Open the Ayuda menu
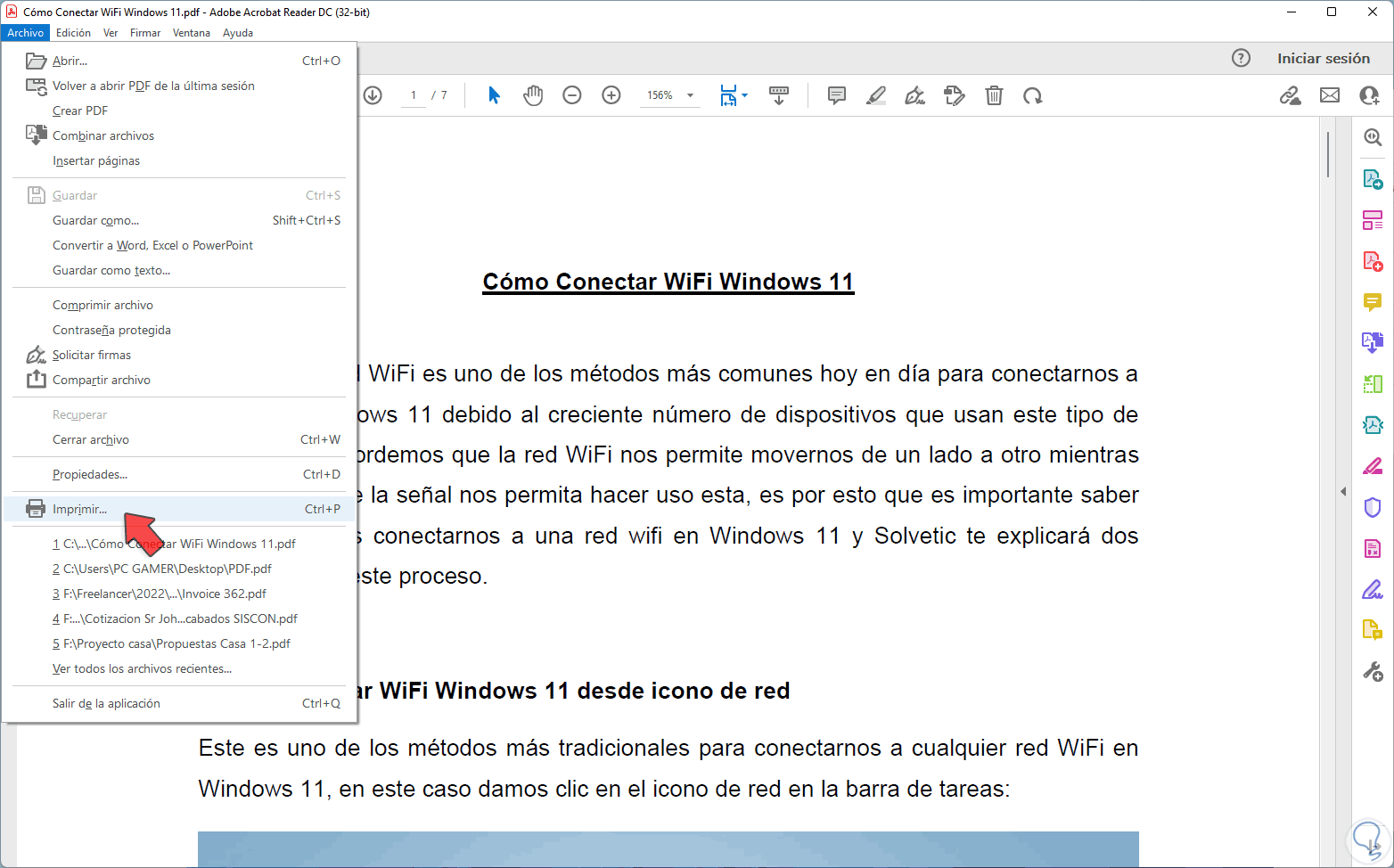The image size is (1394, 868). coord(238,33)
